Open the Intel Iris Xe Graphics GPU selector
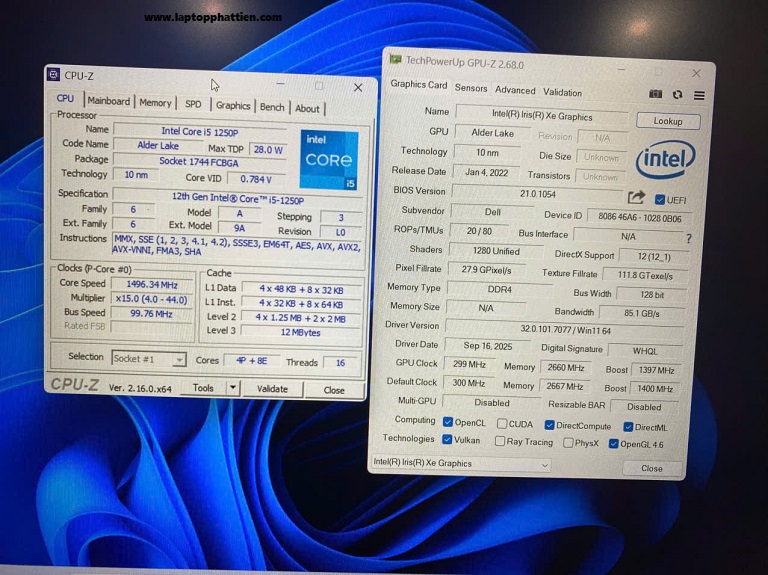The width and height of the screenshot is (768, 575). click(460, 464)
